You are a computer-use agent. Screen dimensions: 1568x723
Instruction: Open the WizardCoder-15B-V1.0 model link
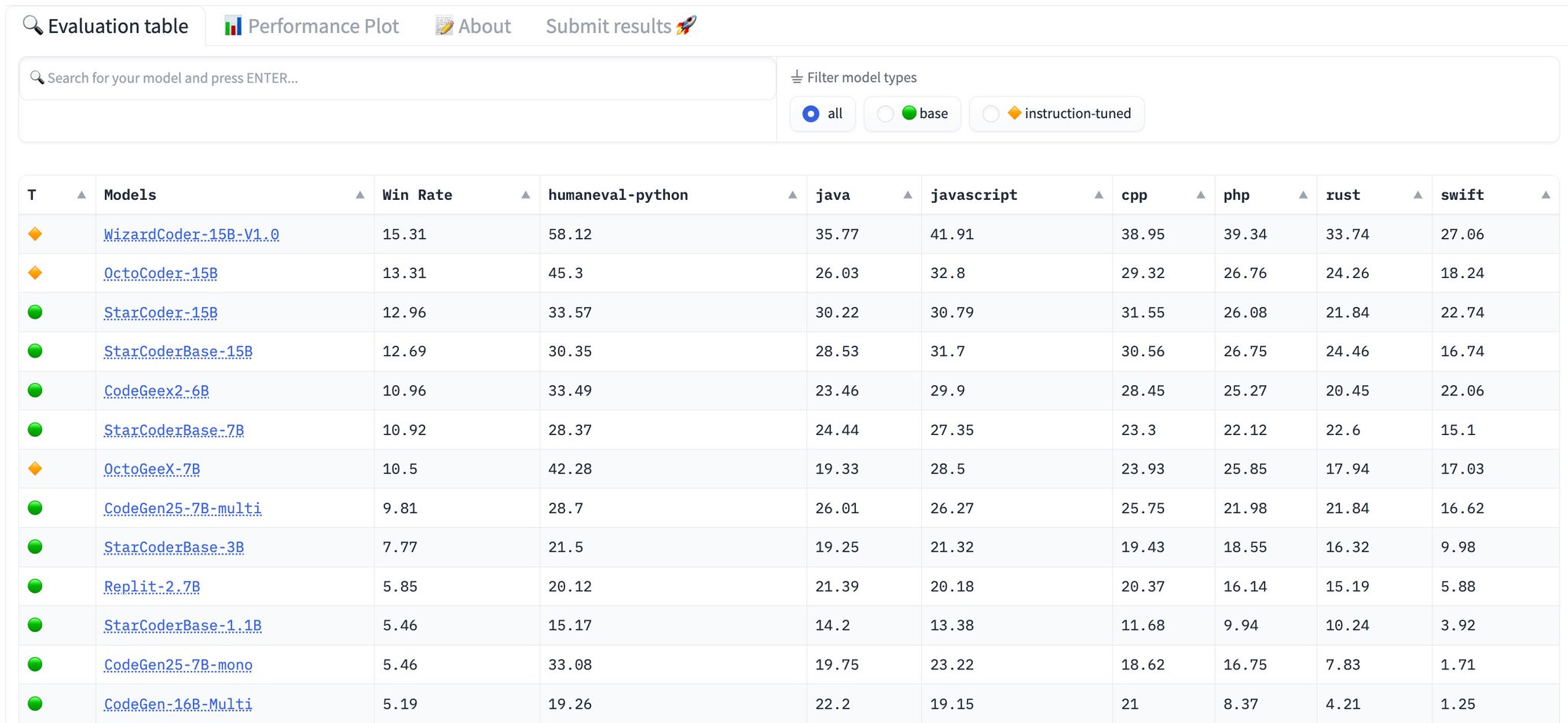pos(191,234)
